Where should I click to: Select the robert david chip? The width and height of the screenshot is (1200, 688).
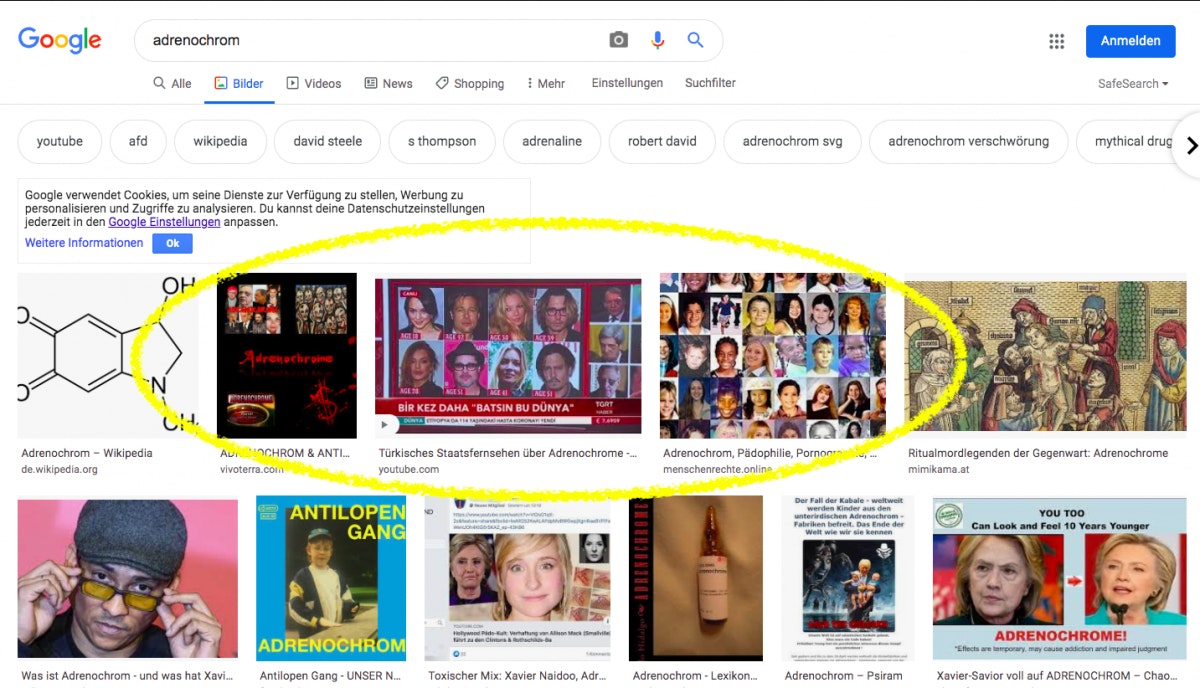click(x=662, y=141)
